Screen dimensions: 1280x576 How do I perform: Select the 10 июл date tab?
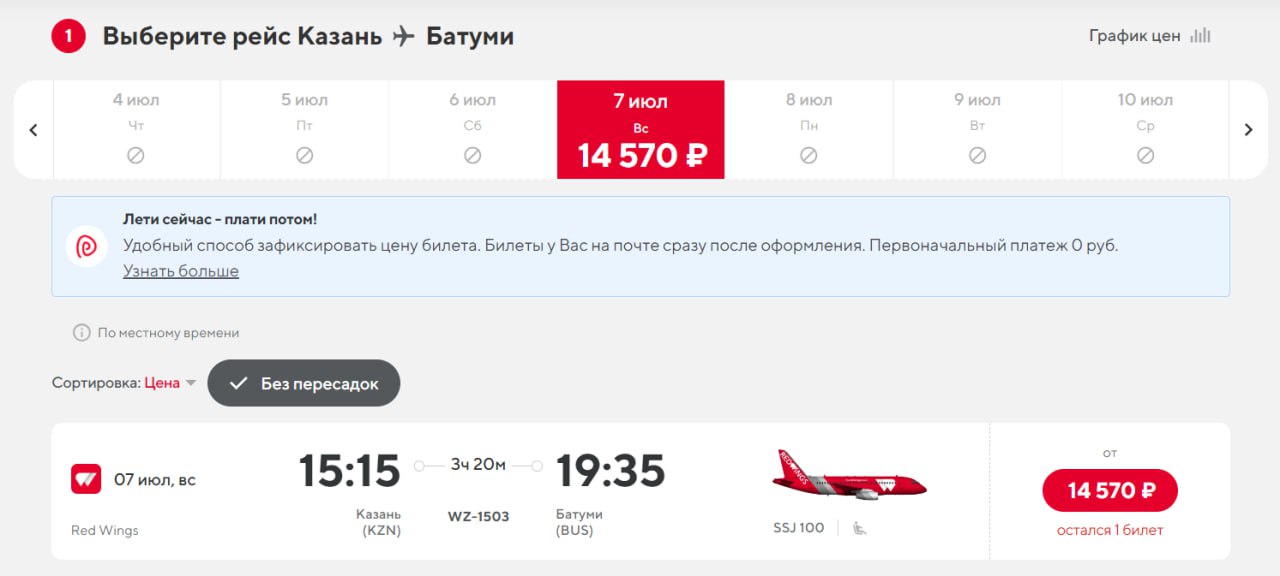click(x=1145, y=130)
